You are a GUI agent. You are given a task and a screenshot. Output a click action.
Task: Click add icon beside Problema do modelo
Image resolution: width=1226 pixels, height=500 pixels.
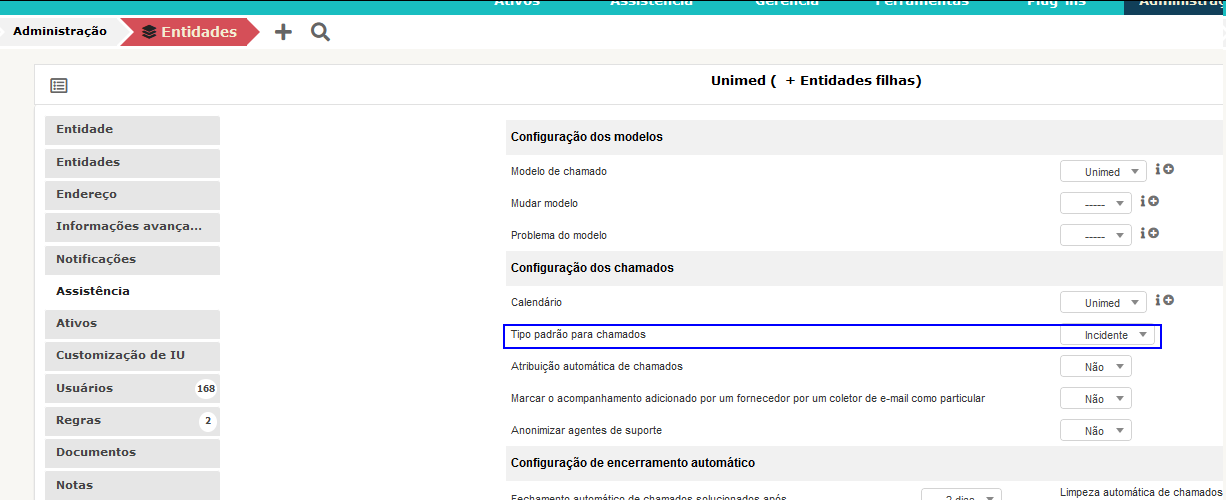[1153, 234]
